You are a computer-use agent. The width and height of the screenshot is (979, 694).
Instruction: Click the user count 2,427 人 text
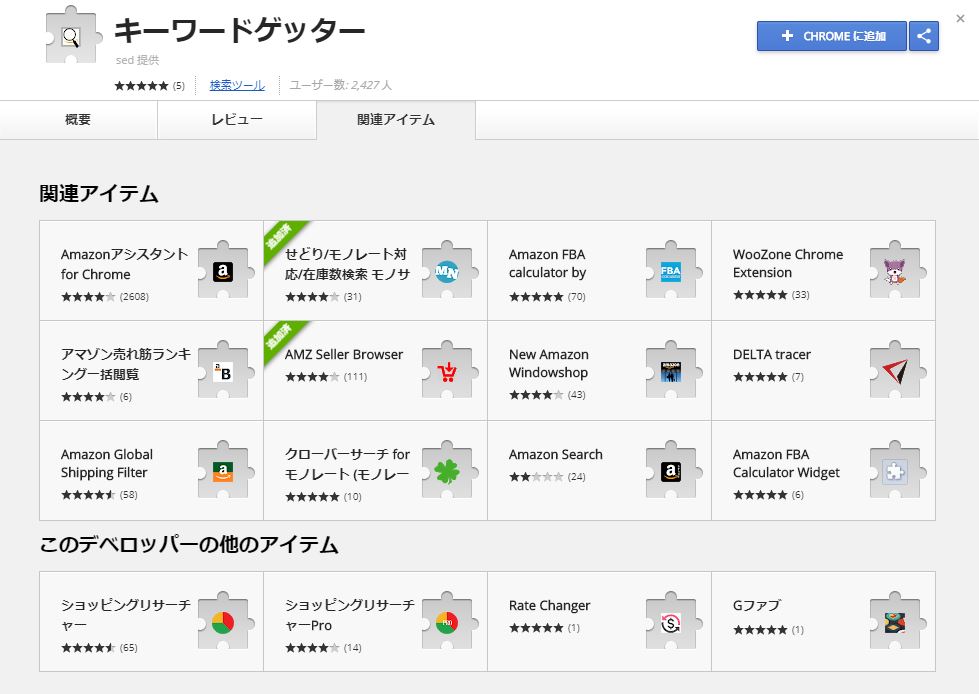pyautogui.click(x=340, y=85)
